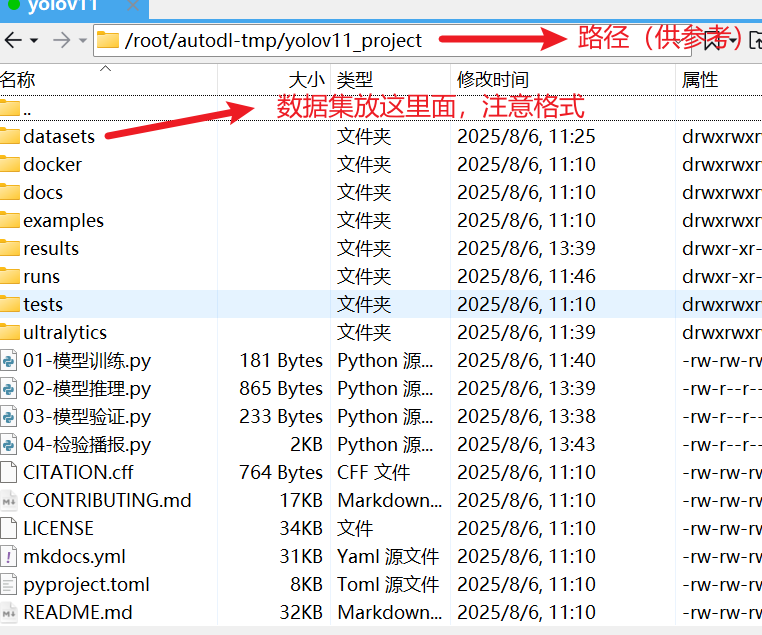Click Python icon of 01-模型训练.py
This screenshot has height=635, width=762.
8,360
